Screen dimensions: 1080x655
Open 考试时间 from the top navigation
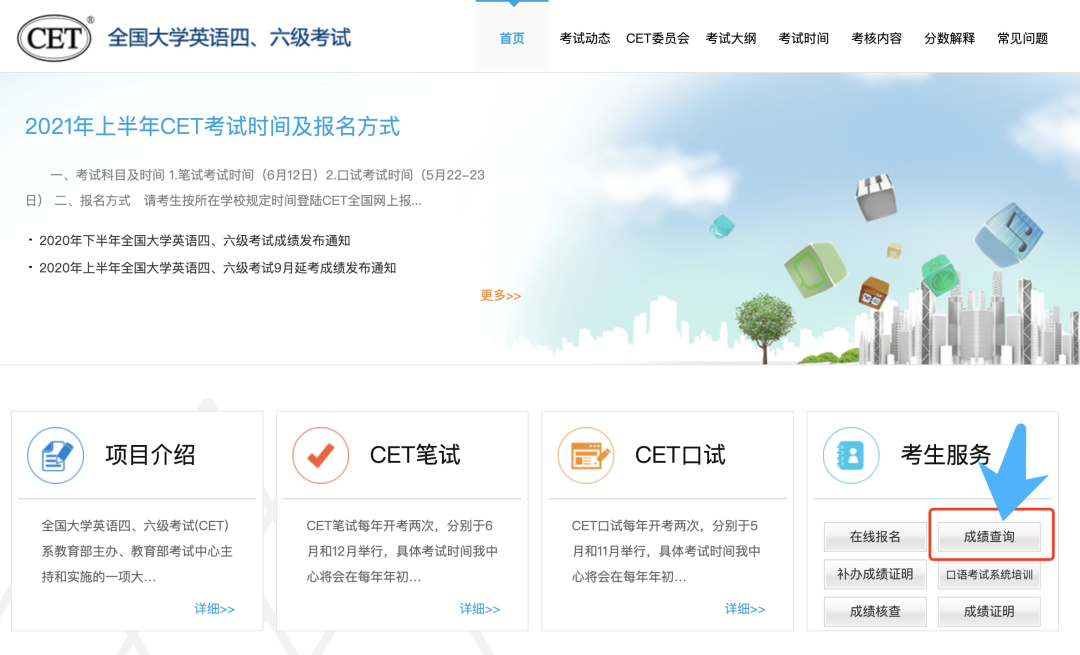pos(804,39)
